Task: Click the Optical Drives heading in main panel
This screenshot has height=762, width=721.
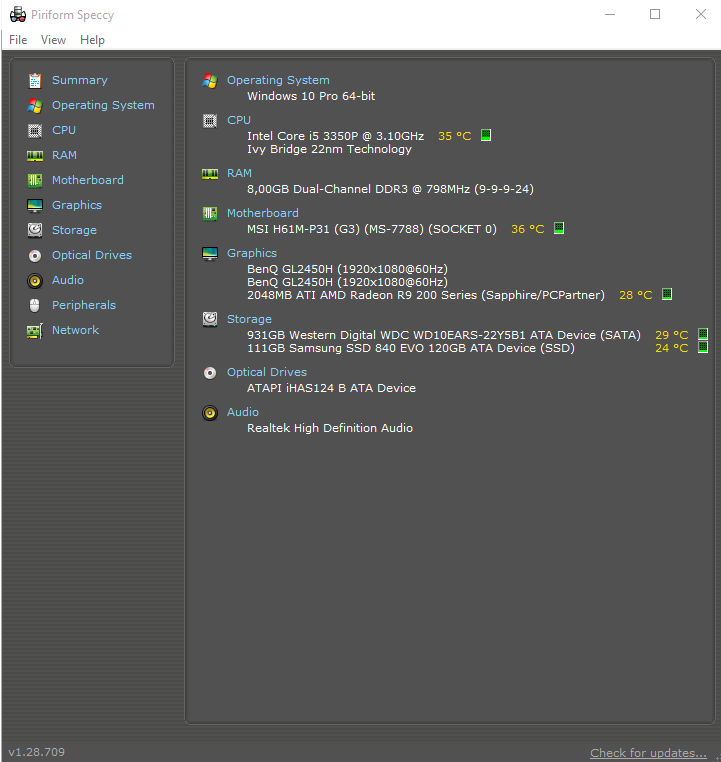Action: pos(267,372)
